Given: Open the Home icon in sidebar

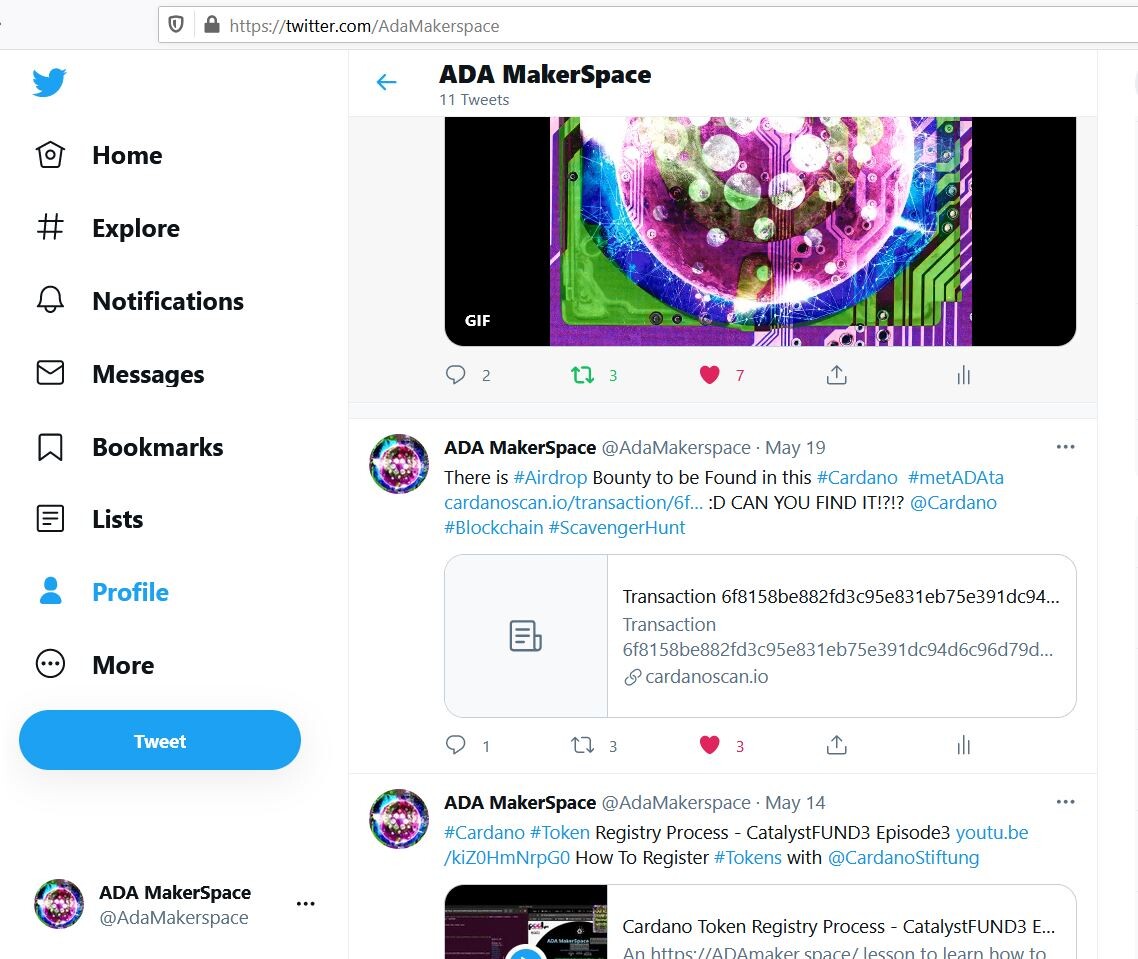Looking at the screenshot, I should pos(50,155).
